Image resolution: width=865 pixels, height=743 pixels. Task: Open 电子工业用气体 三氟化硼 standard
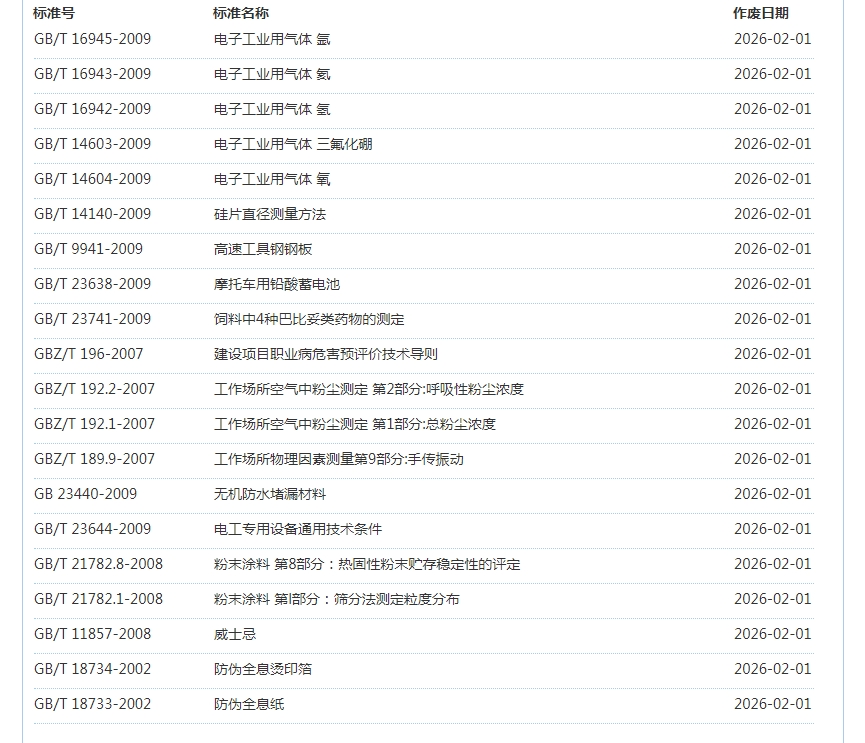pos(293,144)
